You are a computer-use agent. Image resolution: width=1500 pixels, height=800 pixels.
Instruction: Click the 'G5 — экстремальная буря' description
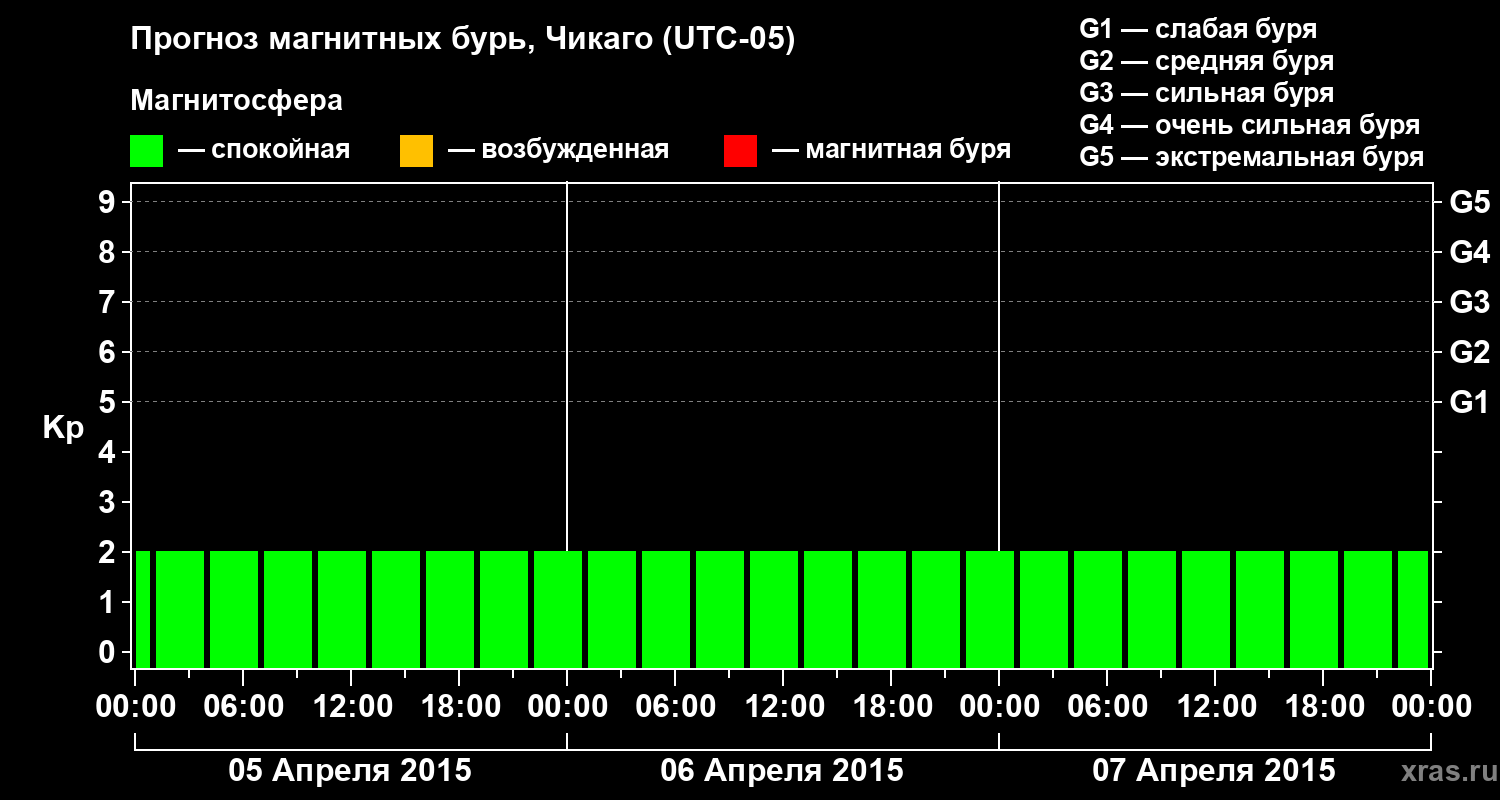coord(1252,157)
